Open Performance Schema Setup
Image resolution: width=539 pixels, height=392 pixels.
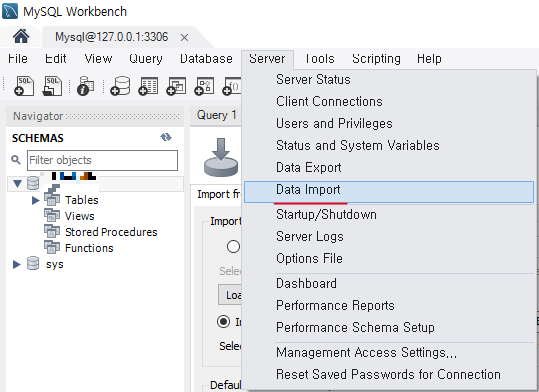(389, 328)
